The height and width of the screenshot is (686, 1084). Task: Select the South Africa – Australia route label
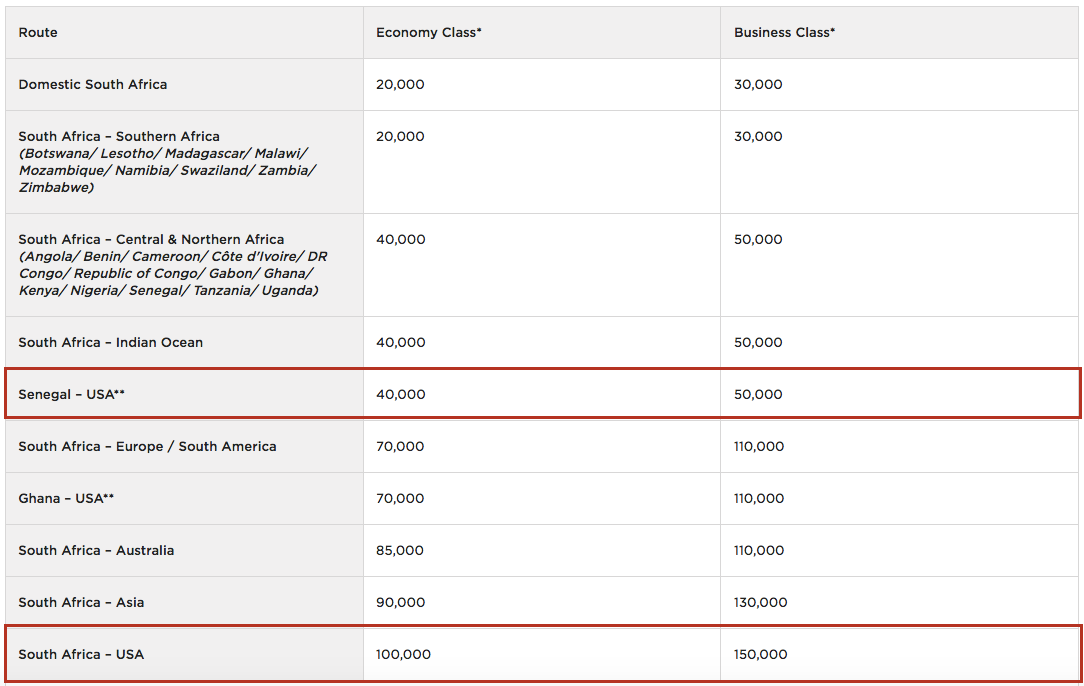pyautogui.click(x=96, y=551)
